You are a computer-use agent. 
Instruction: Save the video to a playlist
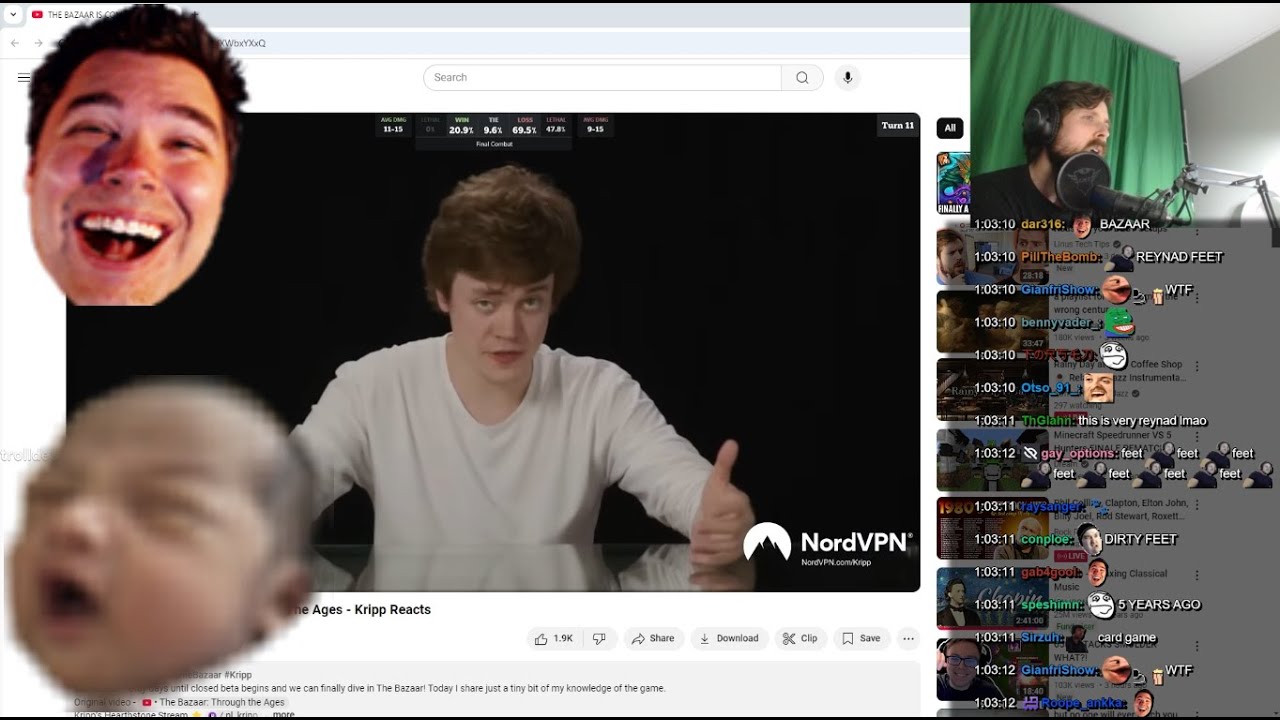click(x=861, y=638)
